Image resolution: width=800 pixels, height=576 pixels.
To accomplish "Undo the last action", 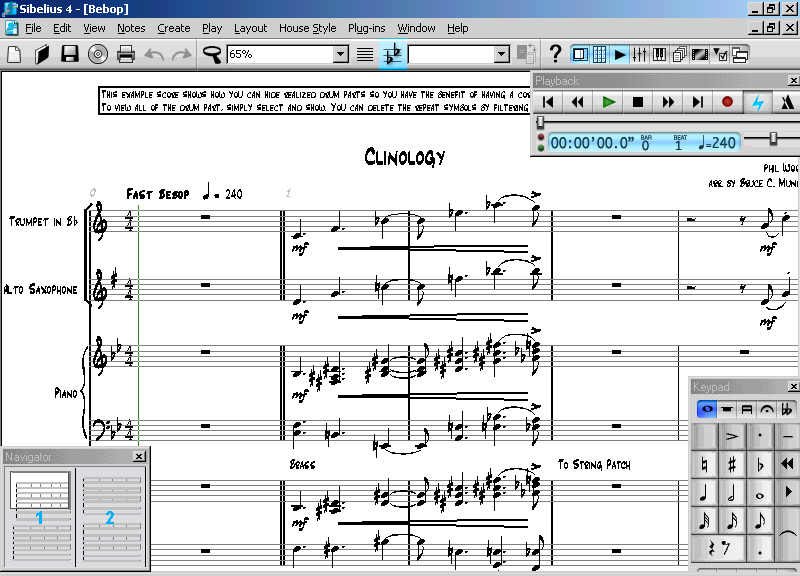I will [x=154, y=54].
